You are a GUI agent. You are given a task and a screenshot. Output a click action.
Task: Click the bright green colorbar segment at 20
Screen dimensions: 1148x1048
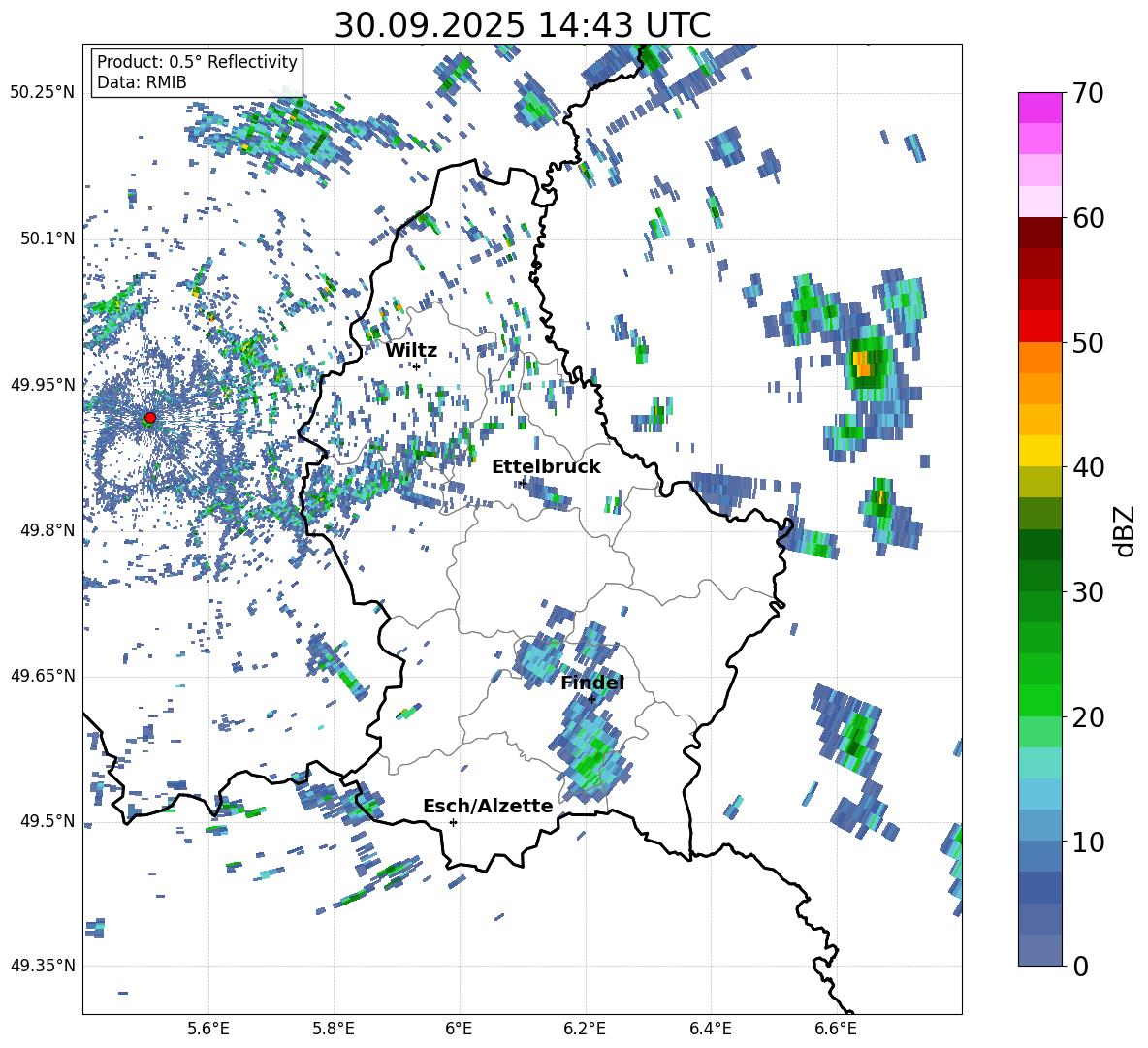[1039, 700]
